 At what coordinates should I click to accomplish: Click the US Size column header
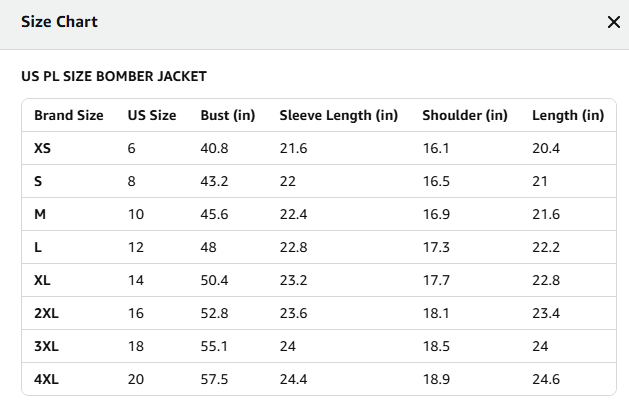point(152,116)
